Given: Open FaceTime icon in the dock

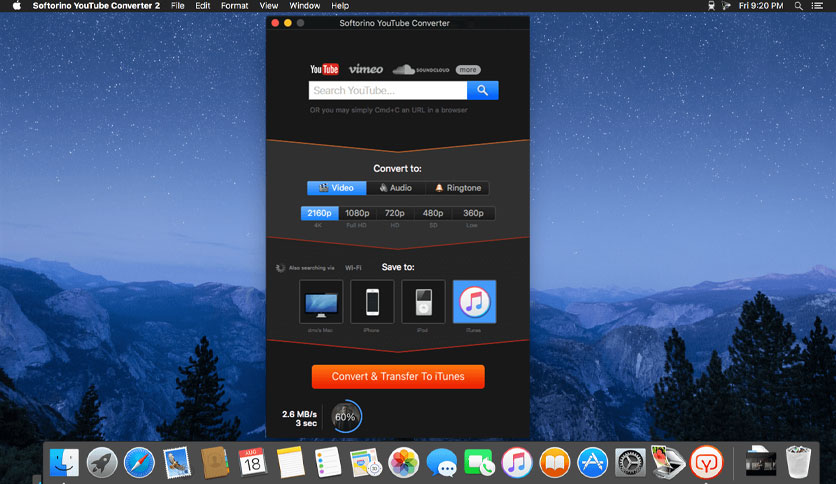Looking at the screenshot, I should pyautogui.click(x=479, y=462).
